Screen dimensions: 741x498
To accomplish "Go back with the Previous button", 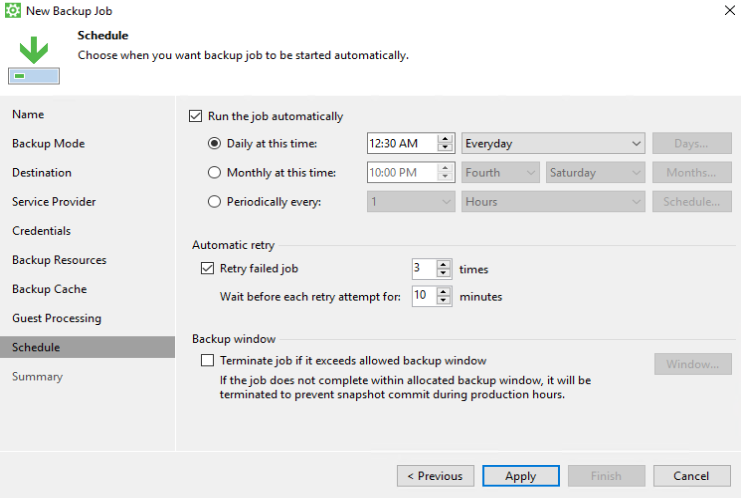I will (x=435, y=476).
